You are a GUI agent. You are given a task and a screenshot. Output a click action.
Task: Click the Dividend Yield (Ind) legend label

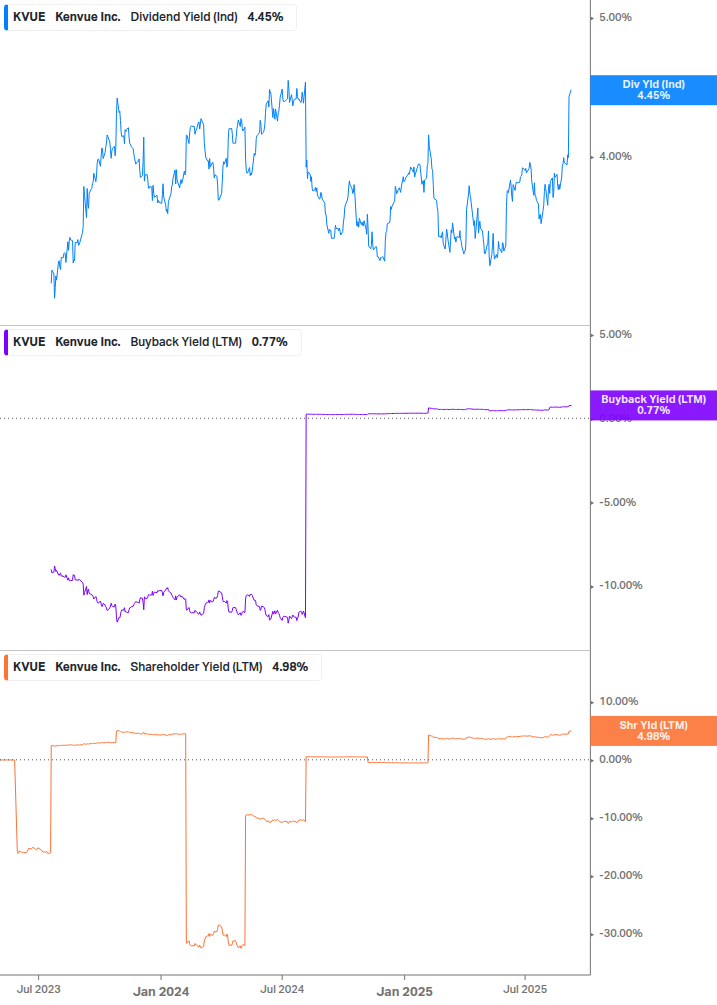[184, 17]
